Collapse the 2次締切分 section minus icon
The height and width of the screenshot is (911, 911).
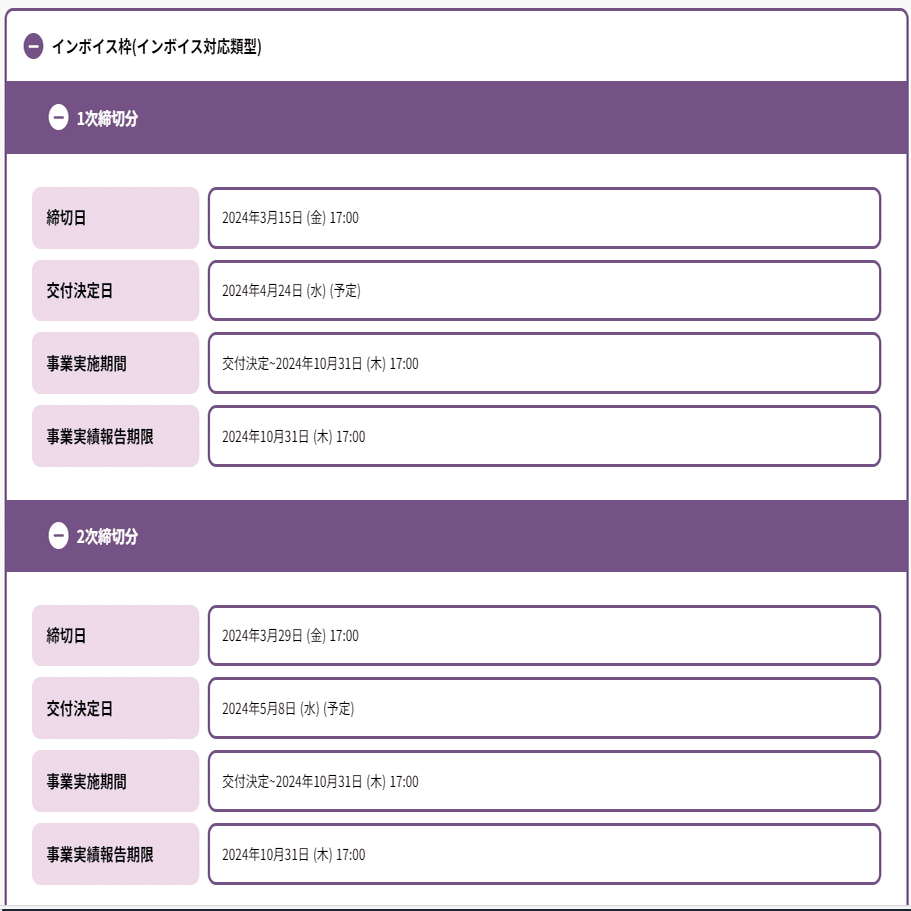58,536
